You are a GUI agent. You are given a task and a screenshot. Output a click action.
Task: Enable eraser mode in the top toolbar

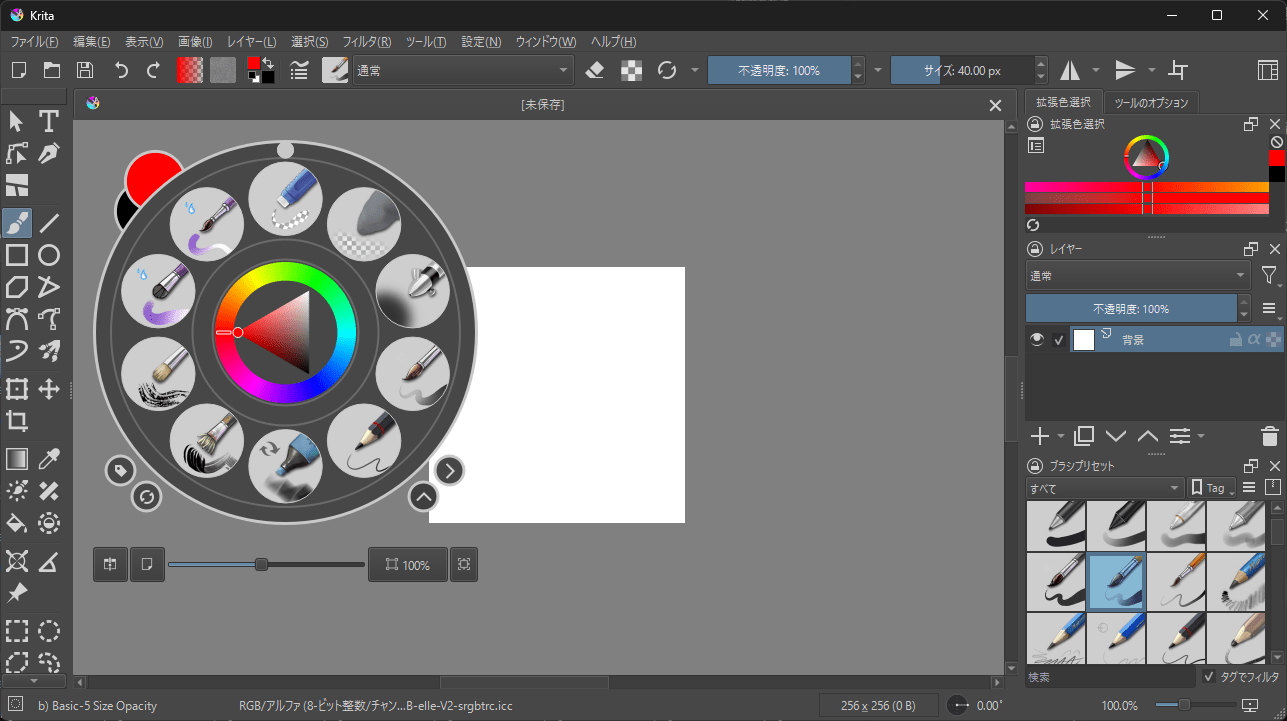point(596,70)
